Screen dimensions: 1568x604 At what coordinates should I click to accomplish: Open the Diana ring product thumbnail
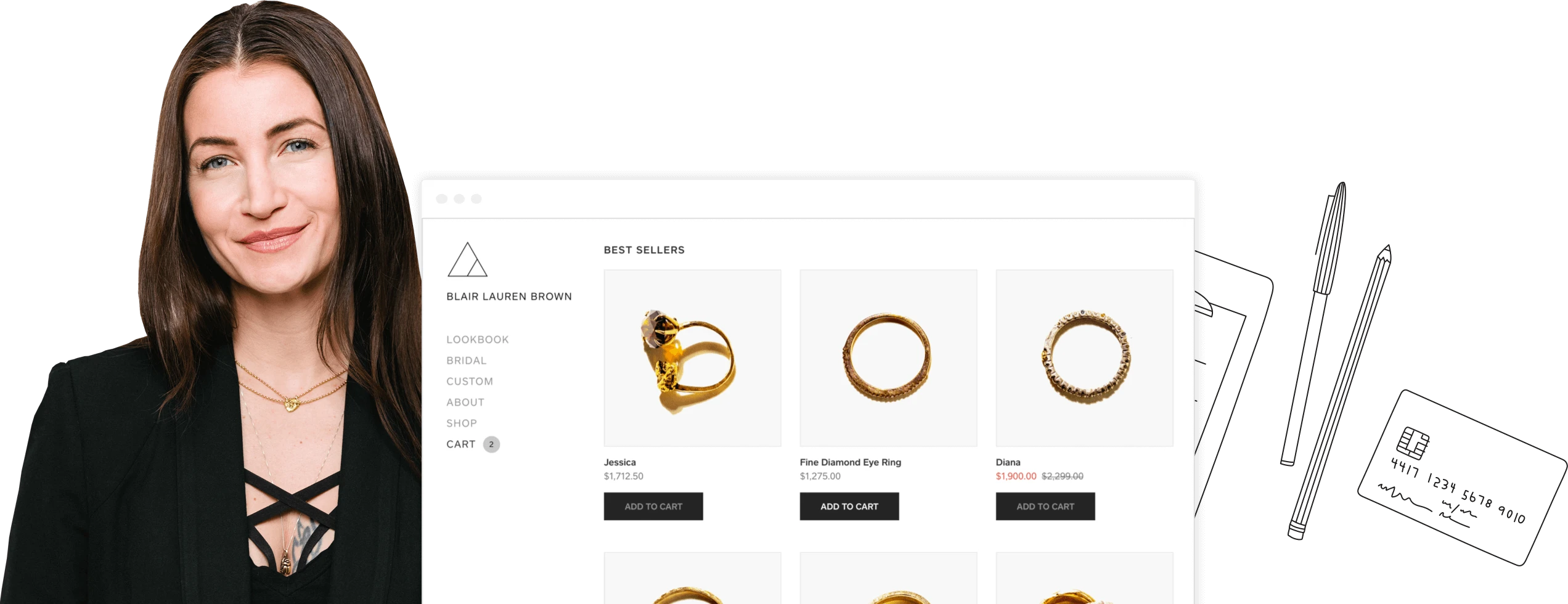click(x=1085, y=358)
